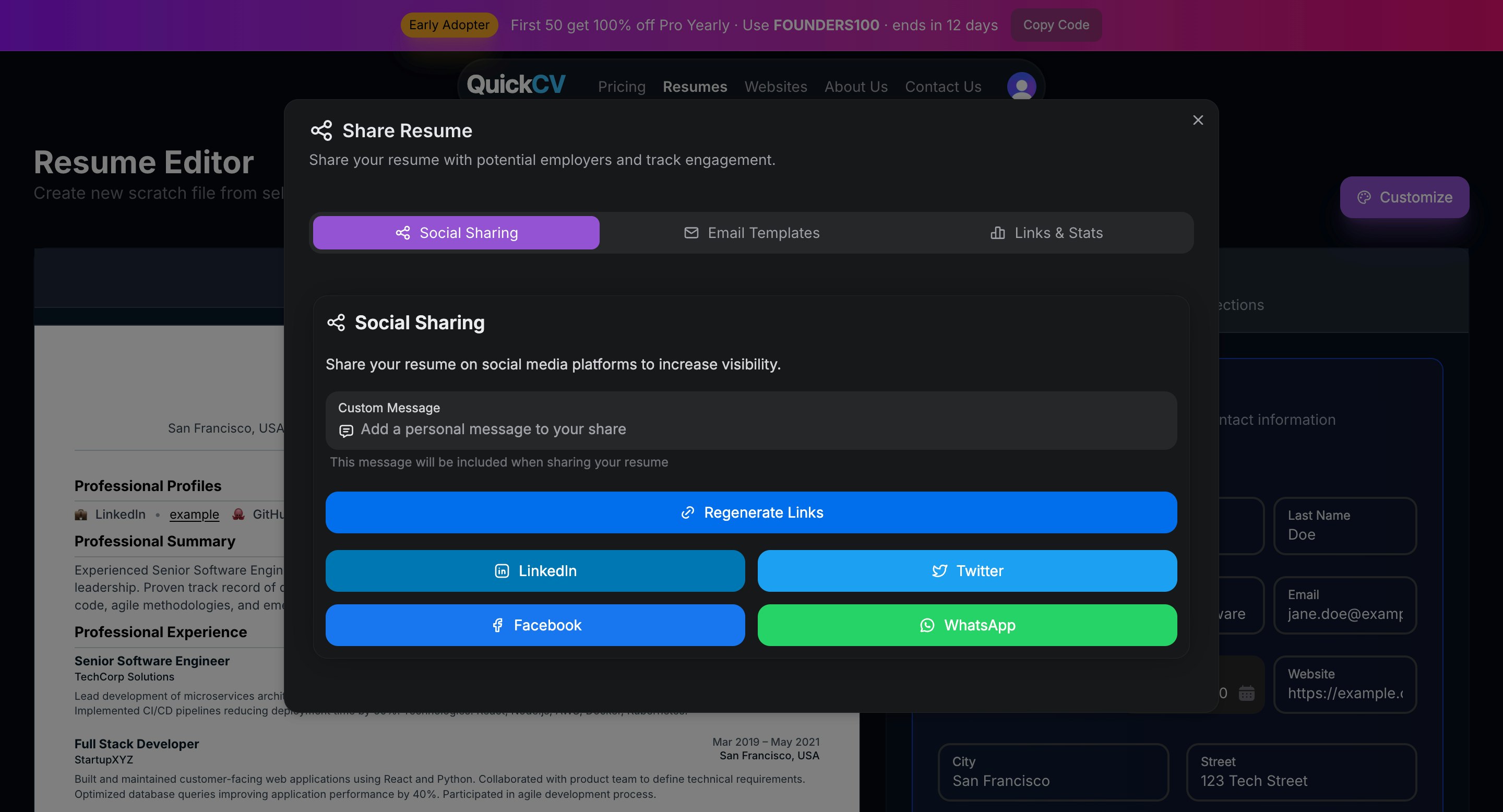The image size is (1503, 812).
Task: Click the share icon beside the Share Resume heading
Action: click(321, 130)
